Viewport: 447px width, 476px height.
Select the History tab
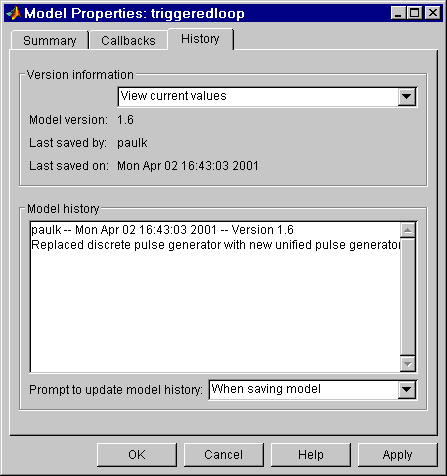[200, 39]
